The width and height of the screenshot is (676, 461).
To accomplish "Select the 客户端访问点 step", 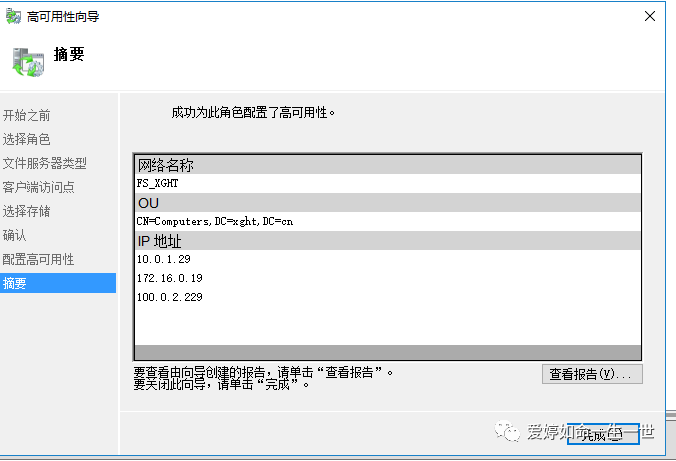I will tap(39, 187).
